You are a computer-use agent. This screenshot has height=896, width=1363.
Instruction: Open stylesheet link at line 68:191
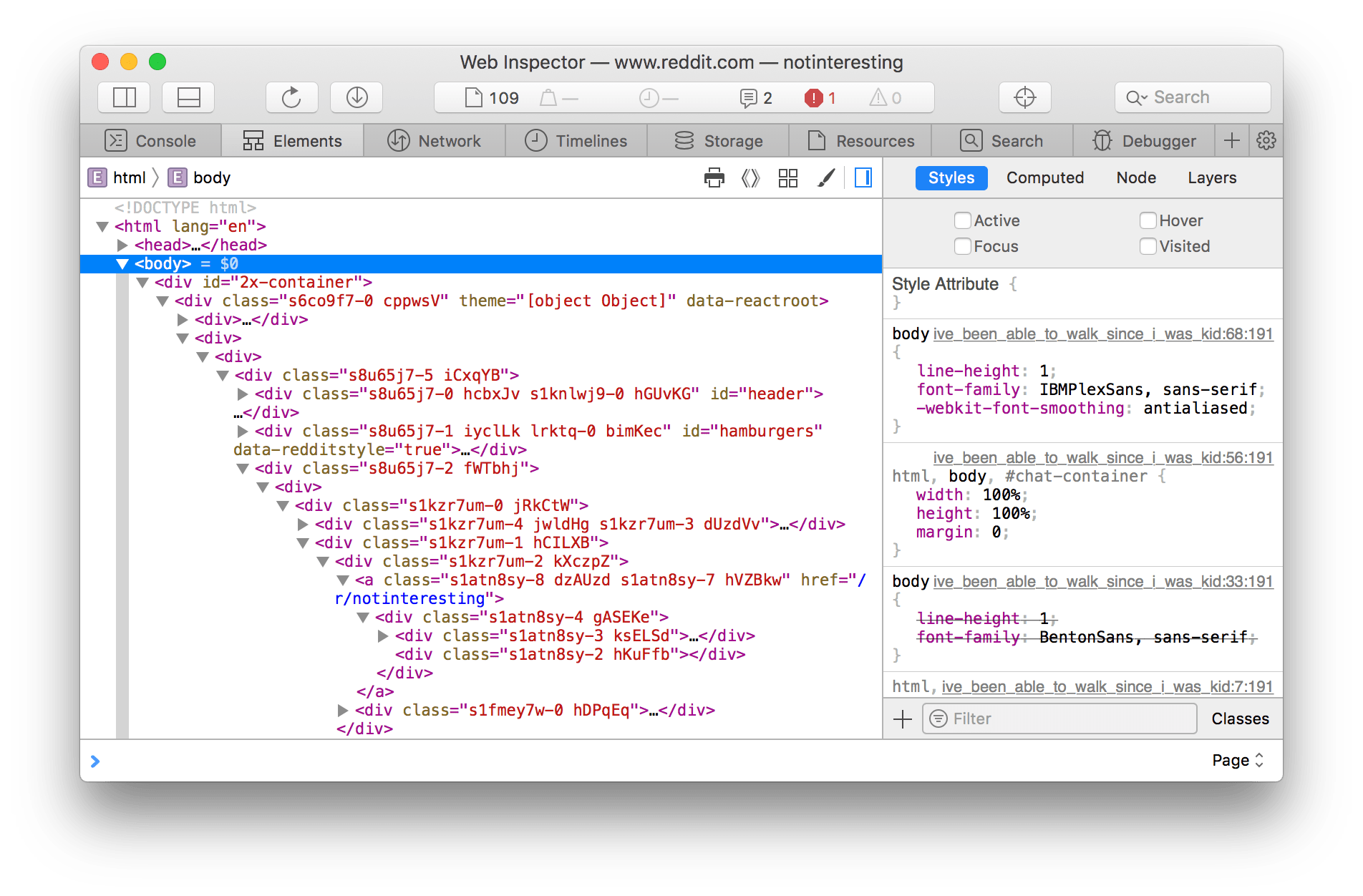pyautogui.click(x=1103, y=333)
